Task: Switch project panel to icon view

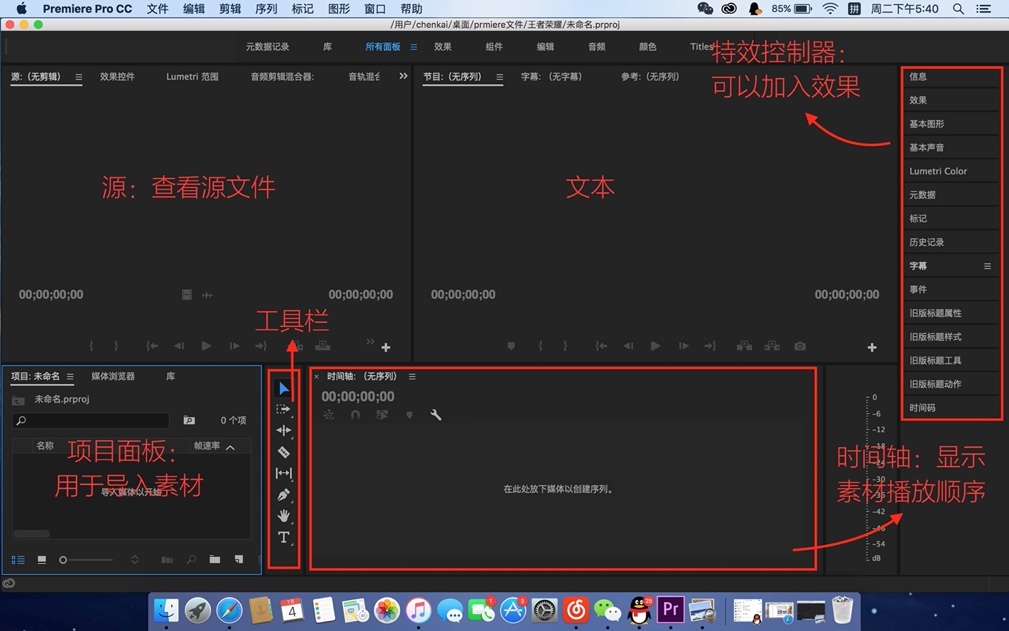Action: coord(41,558)
